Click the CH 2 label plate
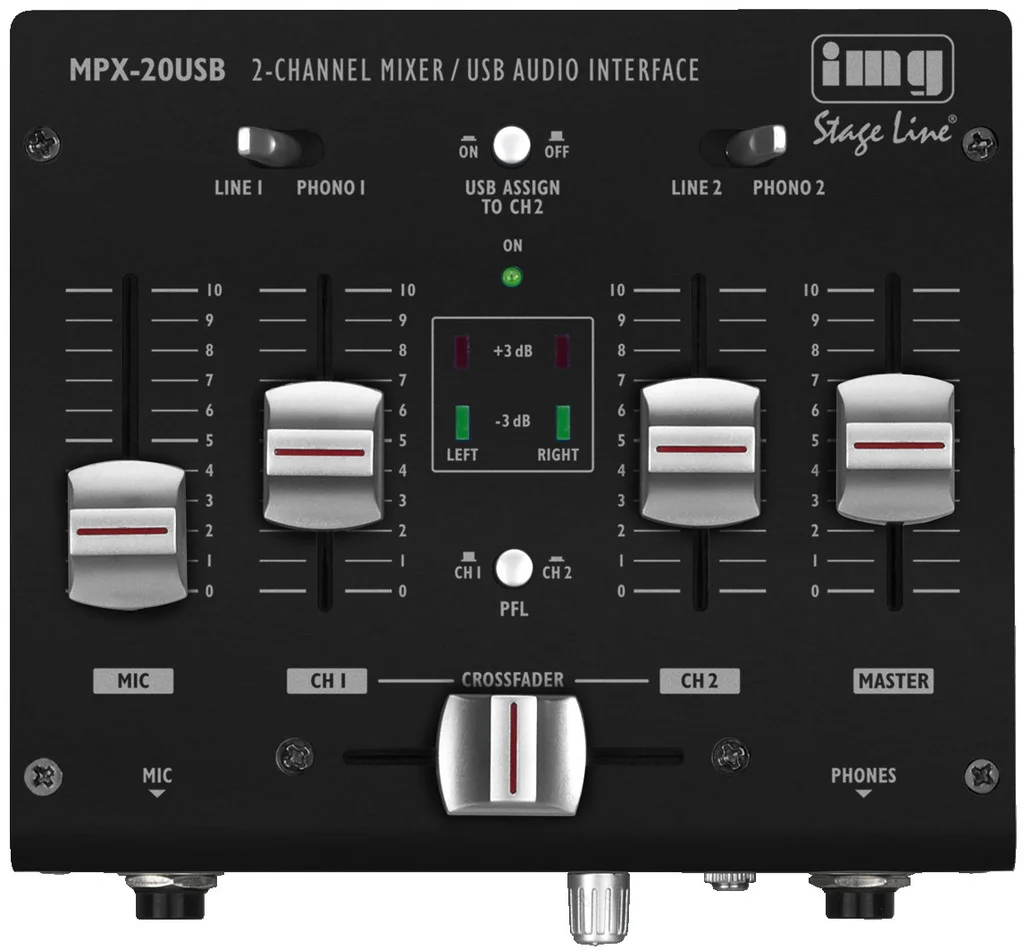 [x=701, y=681]
